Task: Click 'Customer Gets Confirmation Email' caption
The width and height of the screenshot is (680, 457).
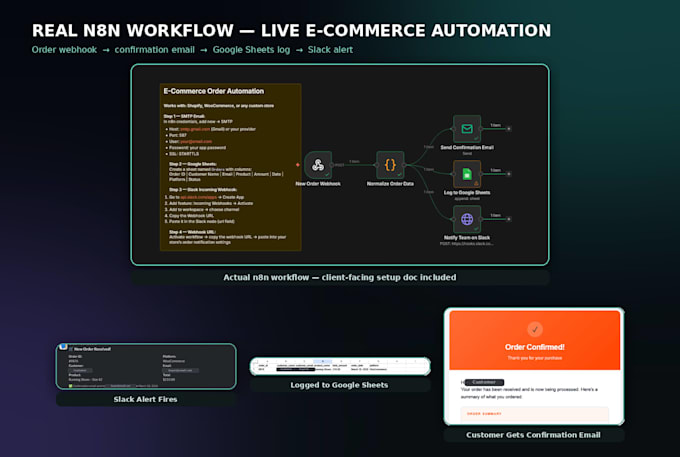Action: (533, 435)
